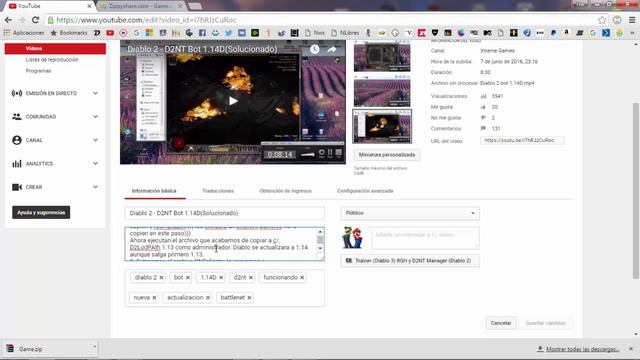This screenshot has width=640, height=360.
Task: Play the Diablo 2 video preview
Action: (233, 101)
